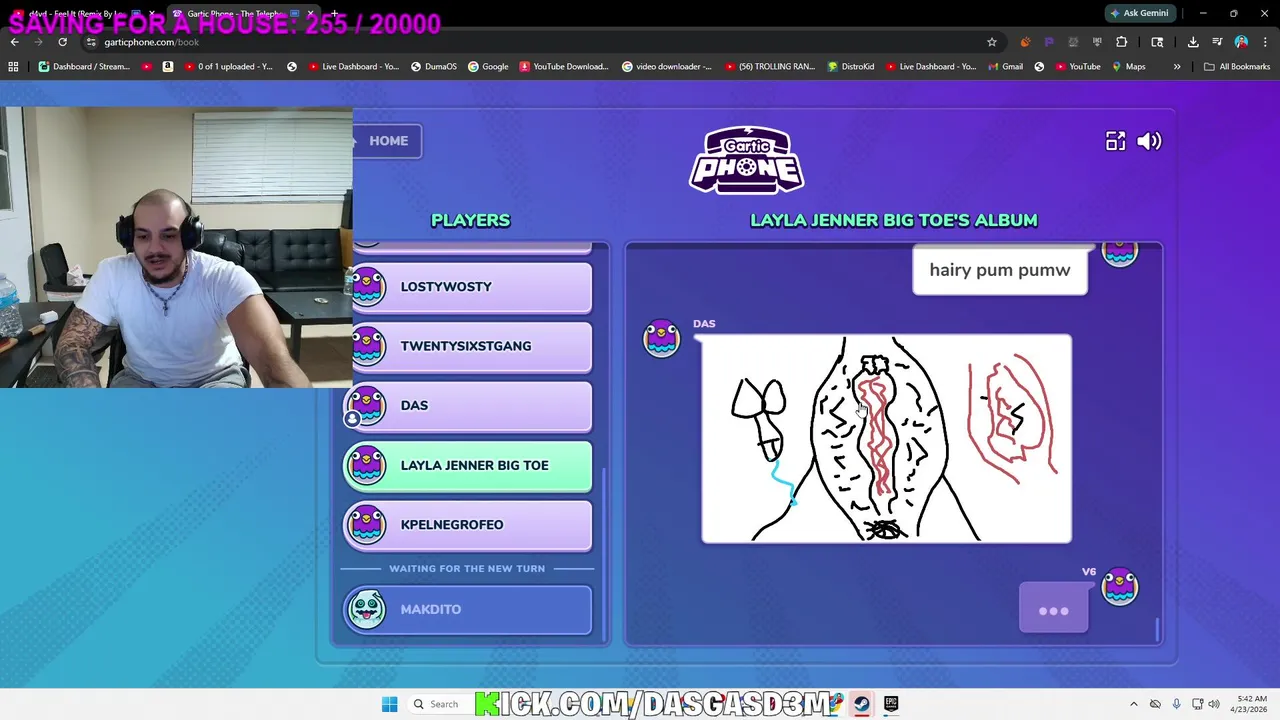Open '0 of 1 uploaded' bookmark
Screen dimensions: 1280x720
pyautogui.click(x=227, y=67)
